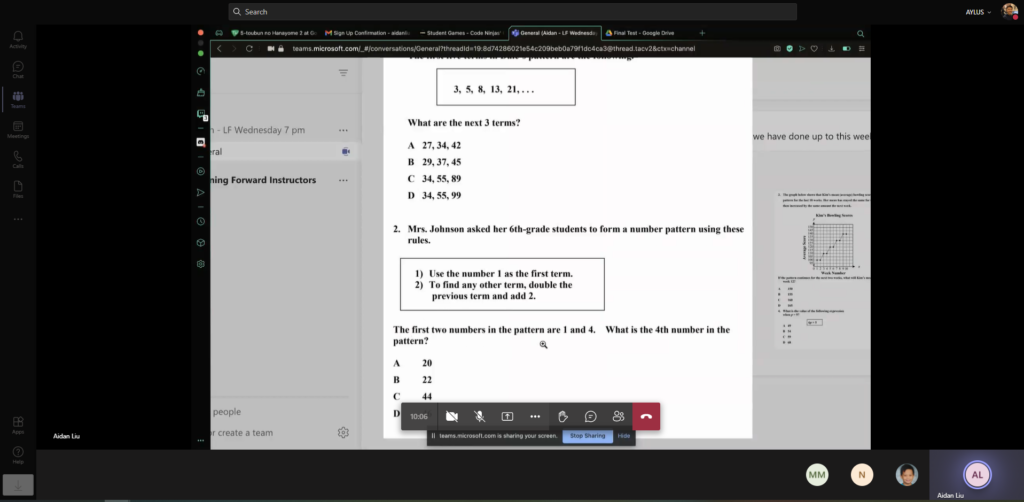Select the General channel row
Screen dimensions: 1024x502
tap(285, 151)
